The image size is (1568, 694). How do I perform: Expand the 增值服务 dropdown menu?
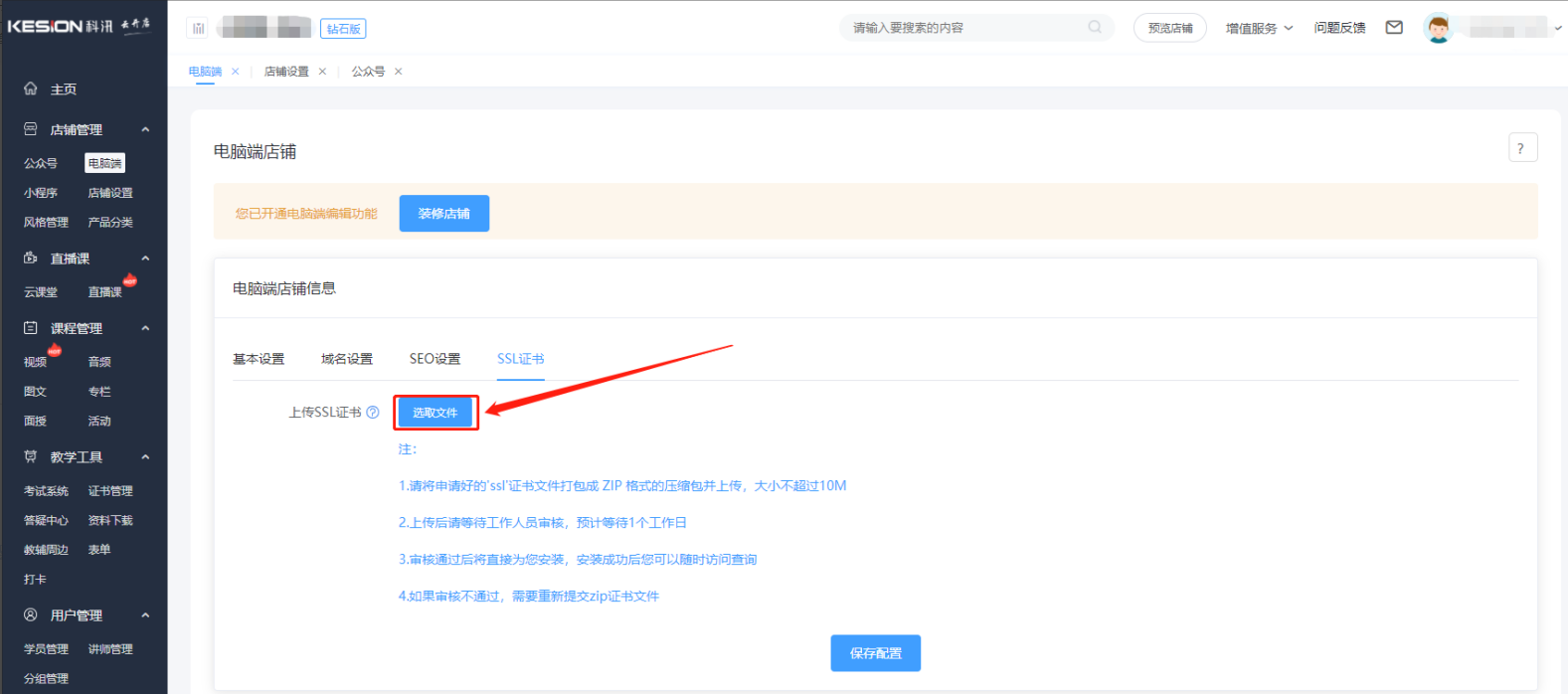click(1259, 28)
